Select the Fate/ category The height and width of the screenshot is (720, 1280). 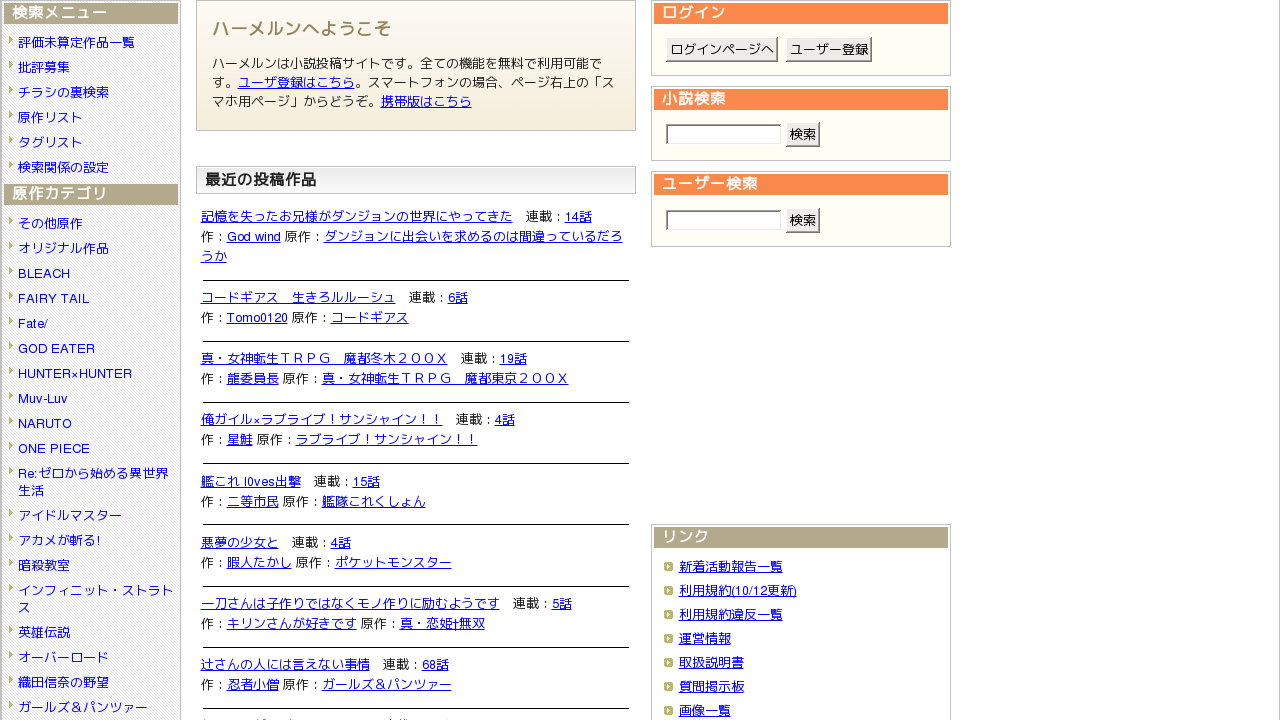pos(33,323)
